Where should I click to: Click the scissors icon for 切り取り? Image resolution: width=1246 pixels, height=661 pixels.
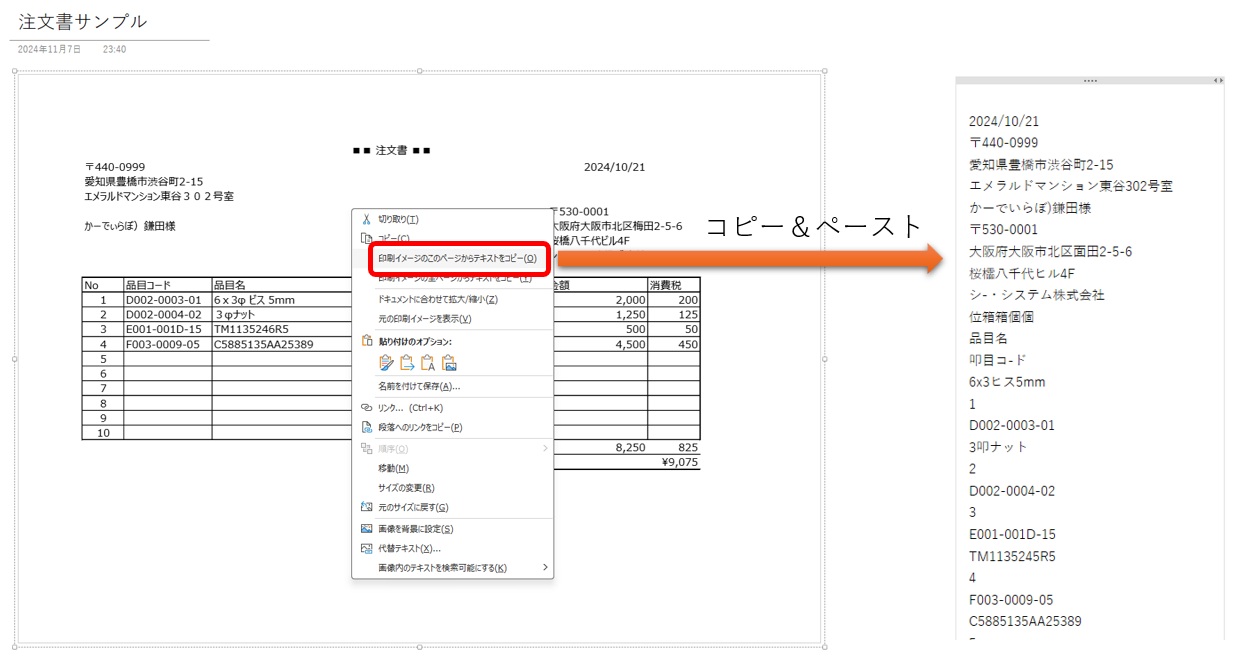pyautogui.click(x=366, y=219)
